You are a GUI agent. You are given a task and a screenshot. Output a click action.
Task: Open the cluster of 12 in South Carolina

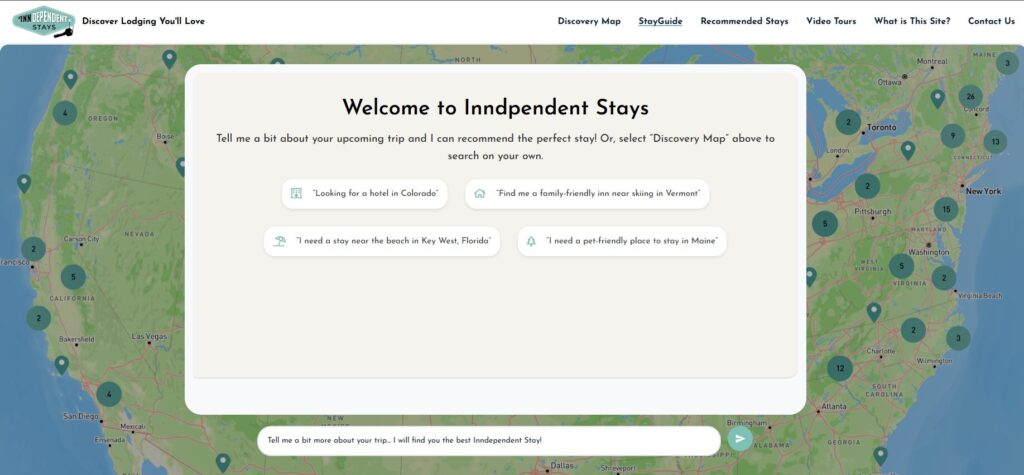tap(840, 369)
